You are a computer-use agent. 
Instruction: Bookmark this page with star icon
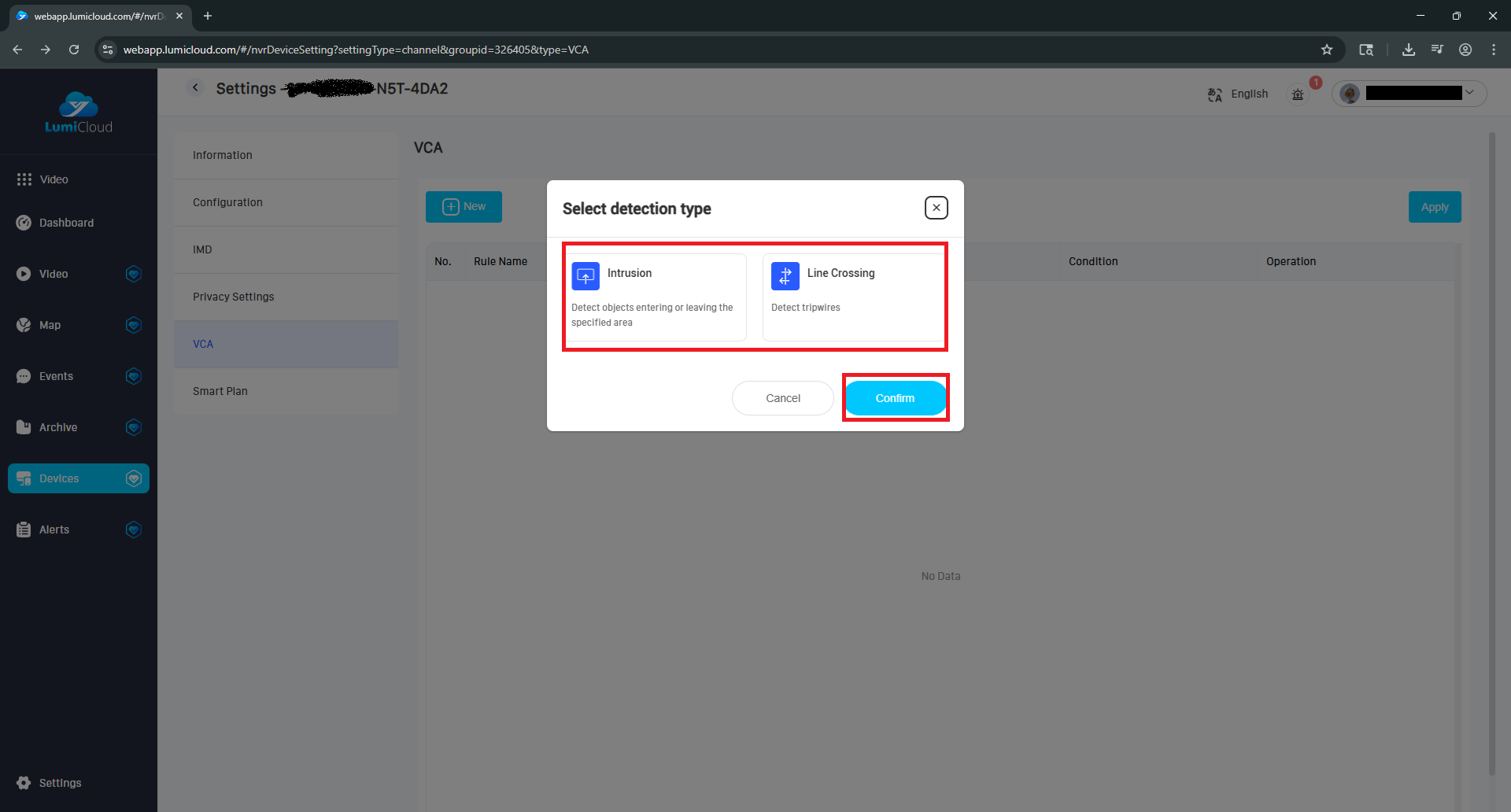[1327, 50]
